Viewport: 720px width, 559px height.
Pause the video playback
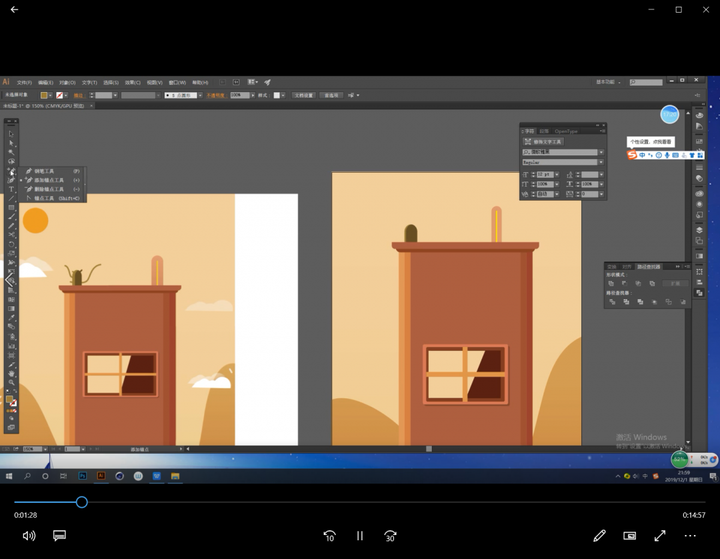(360, 536)
